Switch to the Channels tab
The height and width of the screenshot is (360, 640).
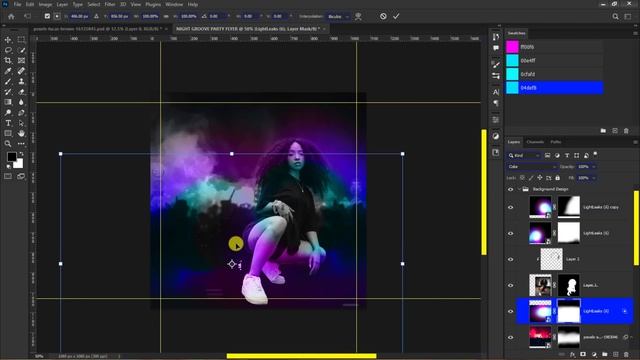[535, 142]
